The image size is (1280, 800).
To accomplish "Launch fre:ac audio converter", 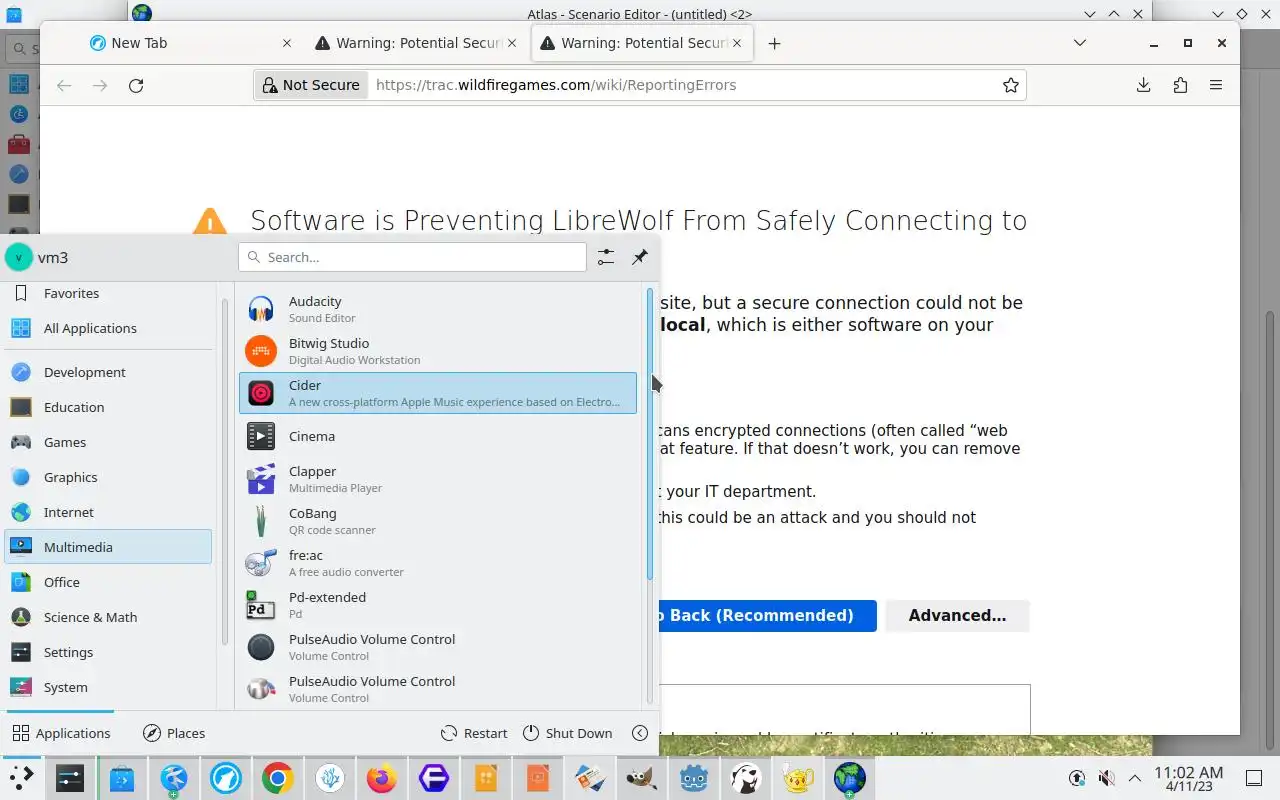I will (x=438, y=563).
